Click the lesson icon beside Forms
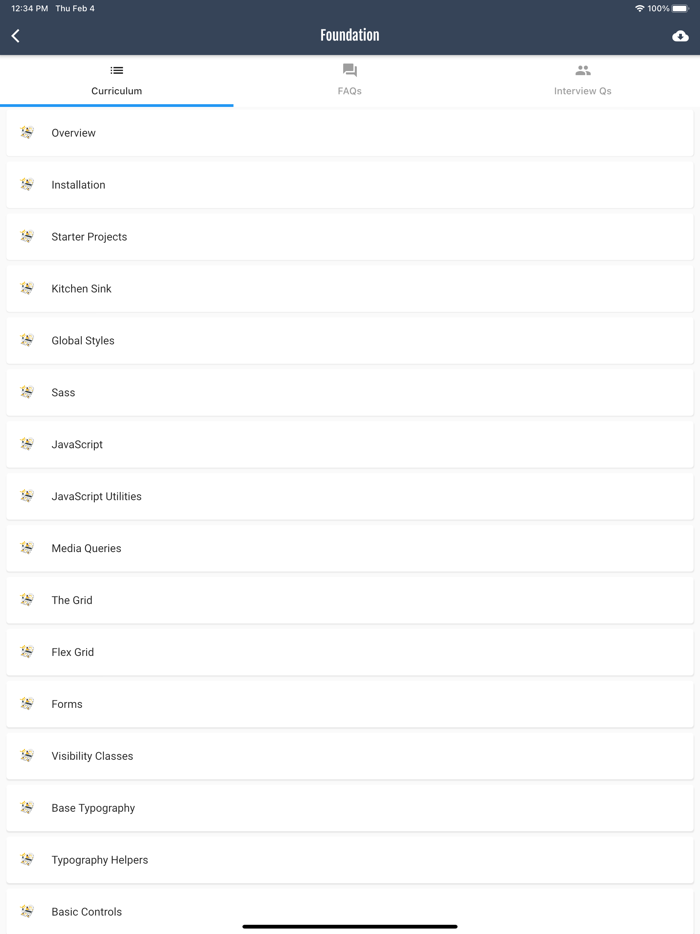 [x=27, y=704]
